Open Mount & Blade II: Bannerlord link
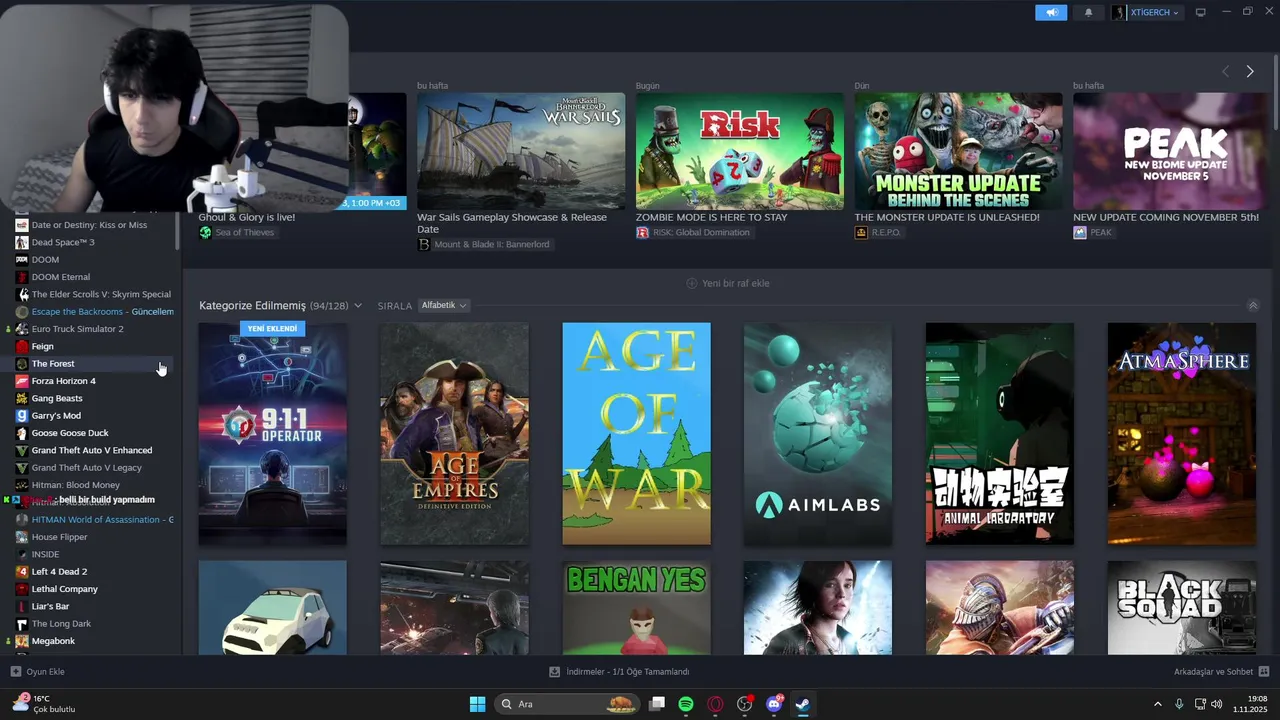1280x720 pixels. [x=484, y=244]
